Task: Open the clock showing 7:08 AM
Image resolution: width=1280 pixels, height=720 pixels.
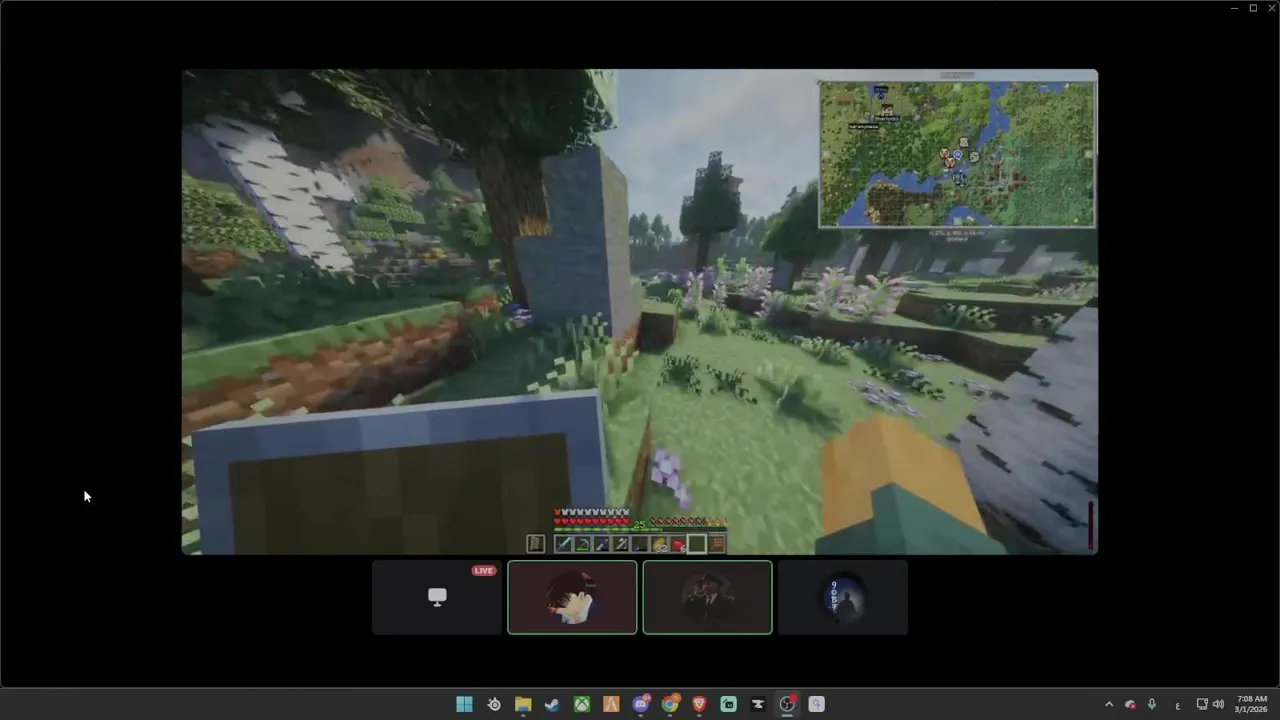Action: pyautogui.click(x=1252, y=704)
